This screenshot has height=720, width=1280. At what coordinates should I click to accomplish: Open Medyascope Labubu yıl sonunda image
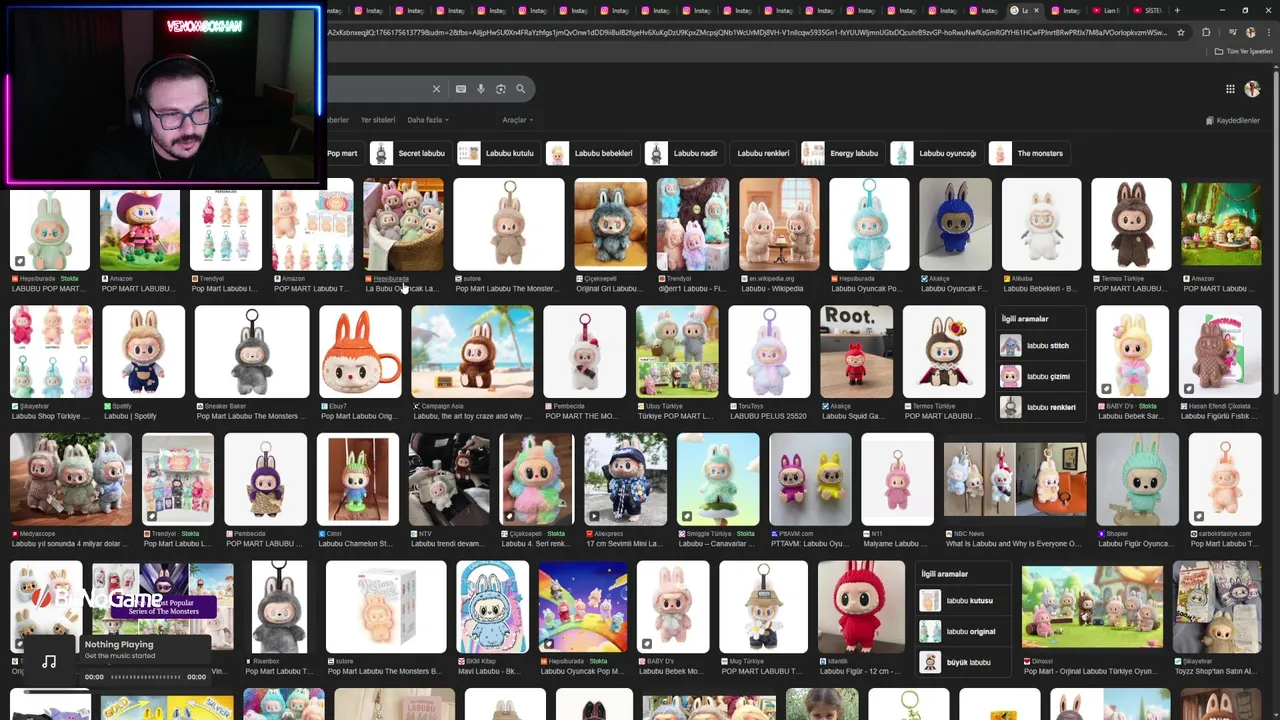click(x=71, y=480)
